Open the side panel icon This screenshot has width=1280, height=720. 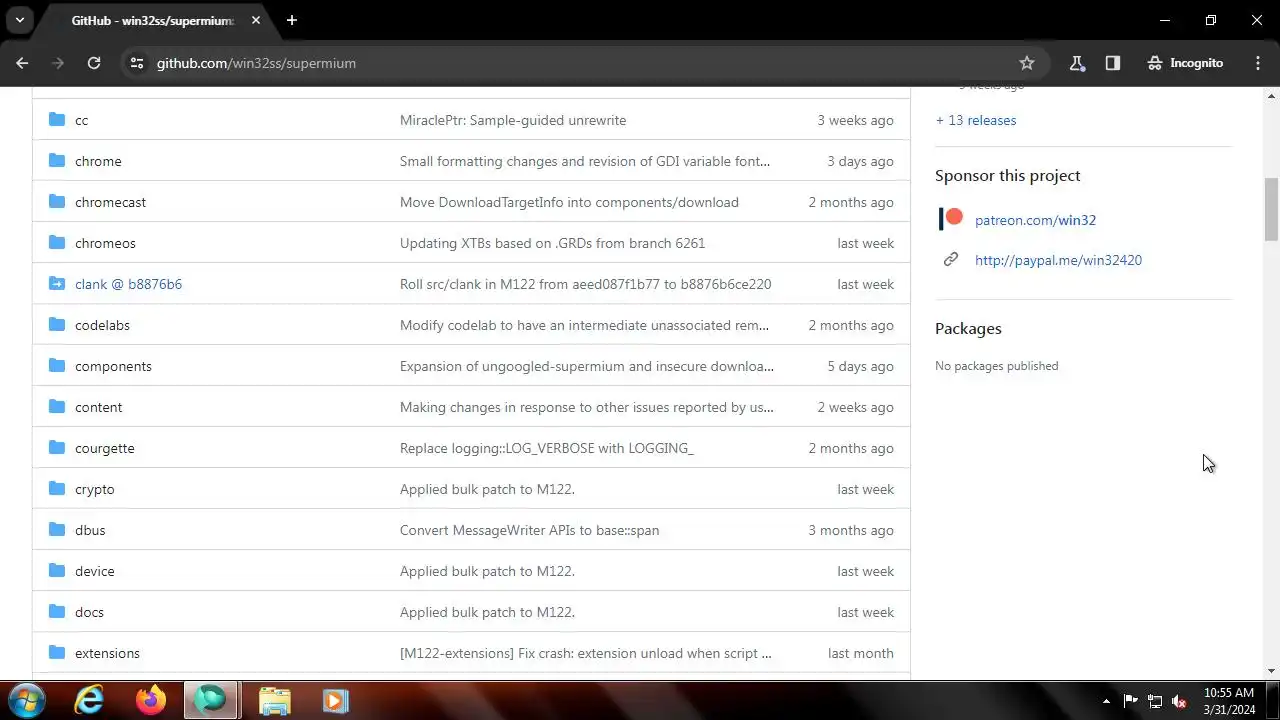click(1113, 63)
